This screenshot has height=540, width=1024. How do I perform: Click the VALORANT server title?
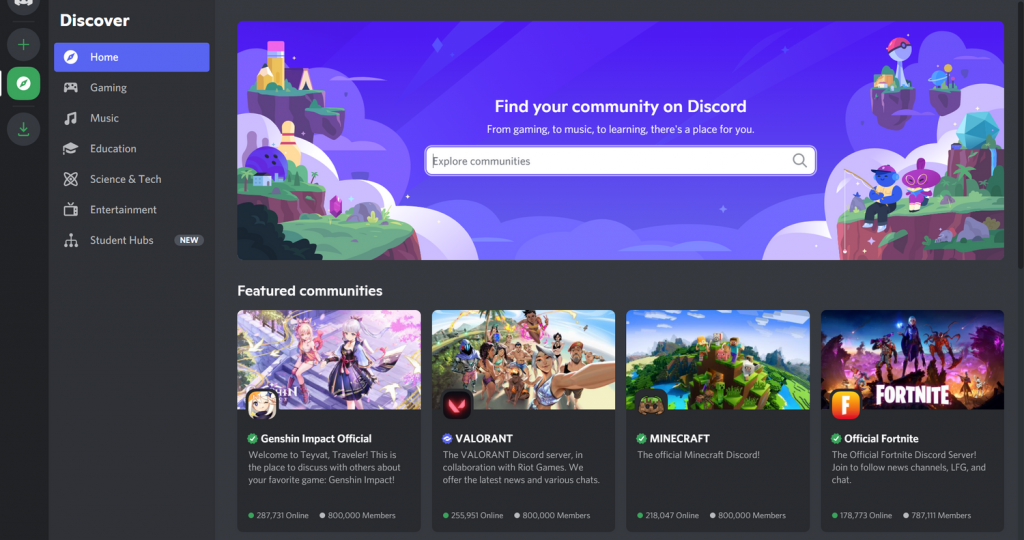[484, 439]
